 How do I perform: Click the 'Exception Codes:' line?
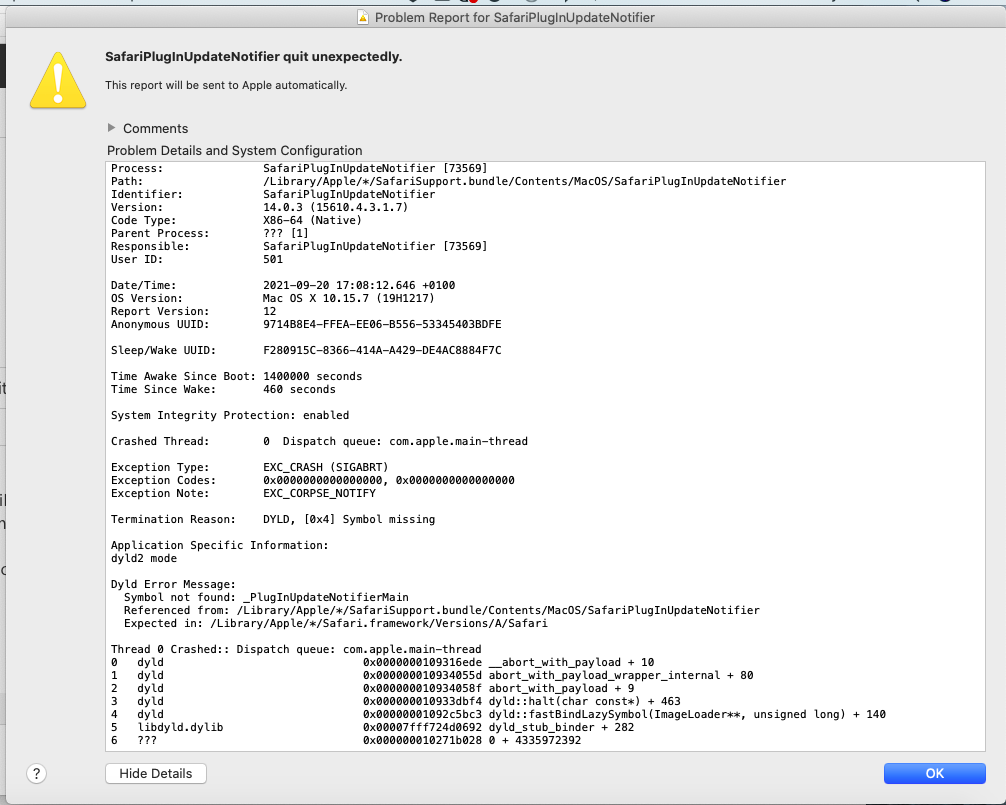click(x=312, y=480)
